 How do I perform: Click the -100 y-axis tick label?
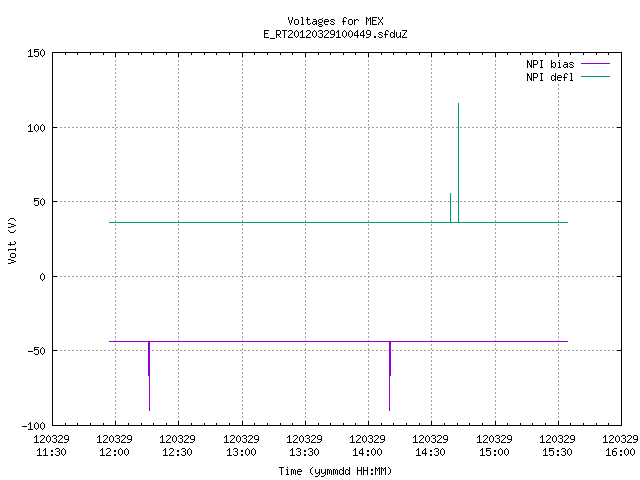[33, 426]
